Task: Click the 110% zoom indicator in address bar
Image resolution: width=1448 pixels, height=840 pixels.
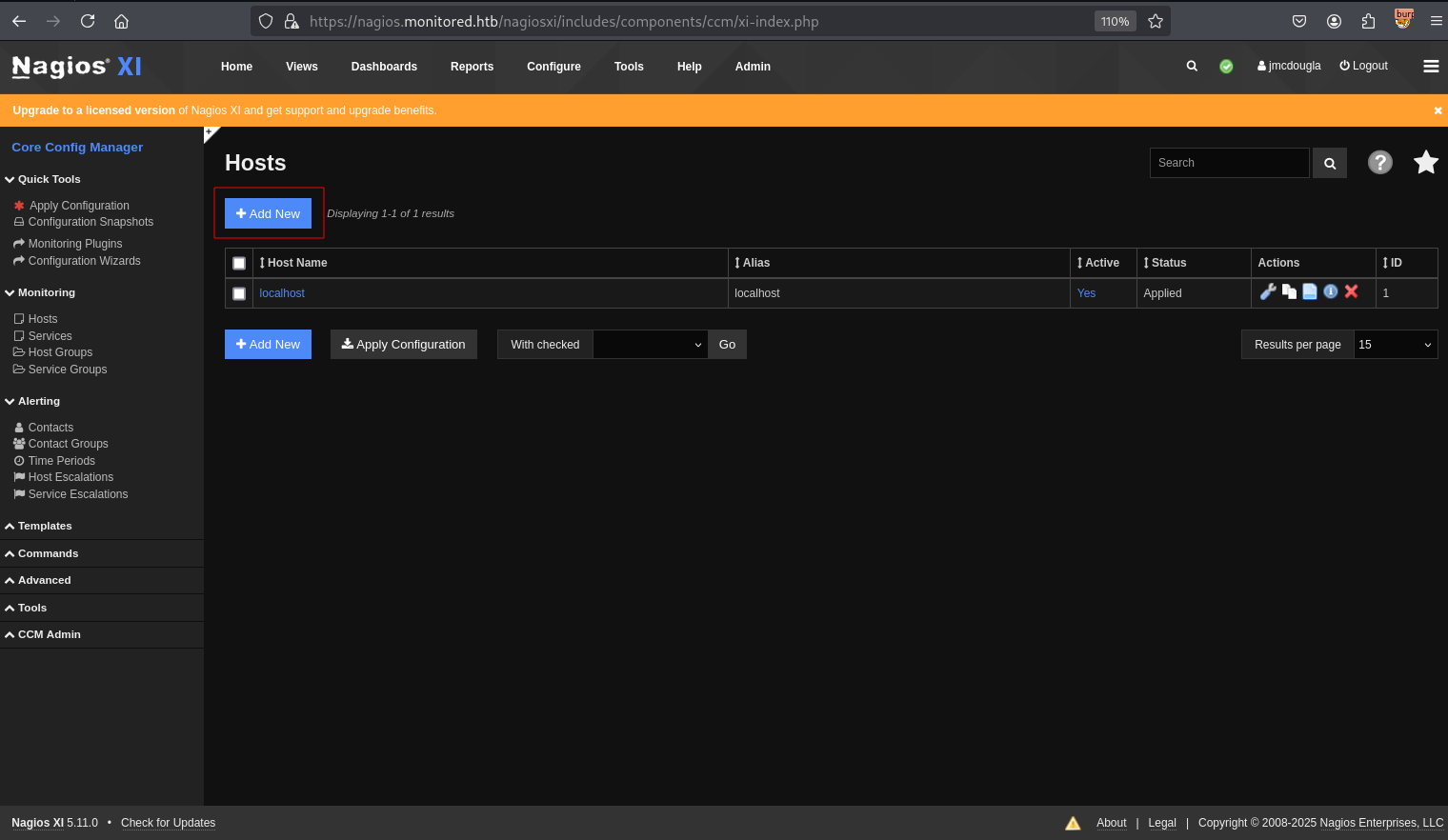Action: pyautogui.click(x=1115, y=21)
